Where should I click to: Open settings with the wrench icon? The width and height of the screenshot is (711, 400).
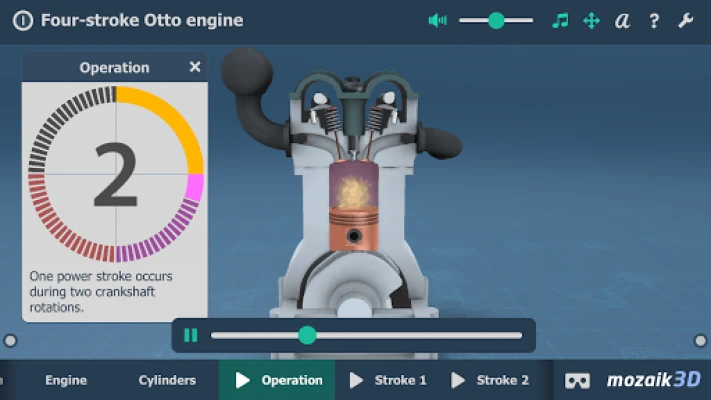(685, 21)
